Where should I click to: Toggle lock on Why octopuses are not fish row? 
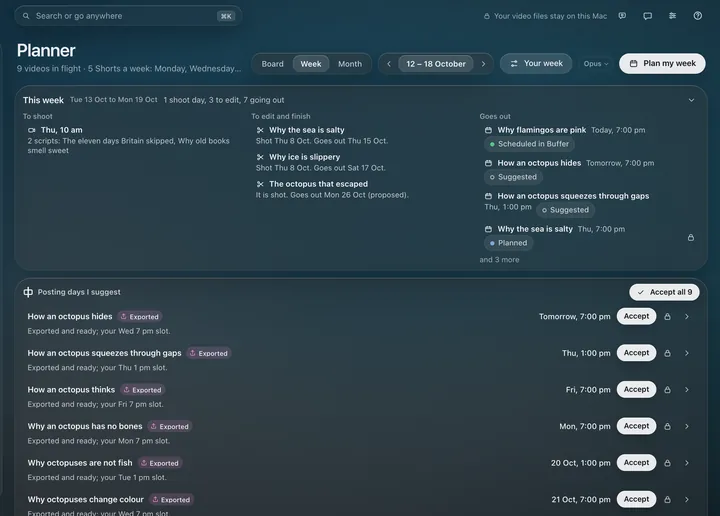click(667, 463)
